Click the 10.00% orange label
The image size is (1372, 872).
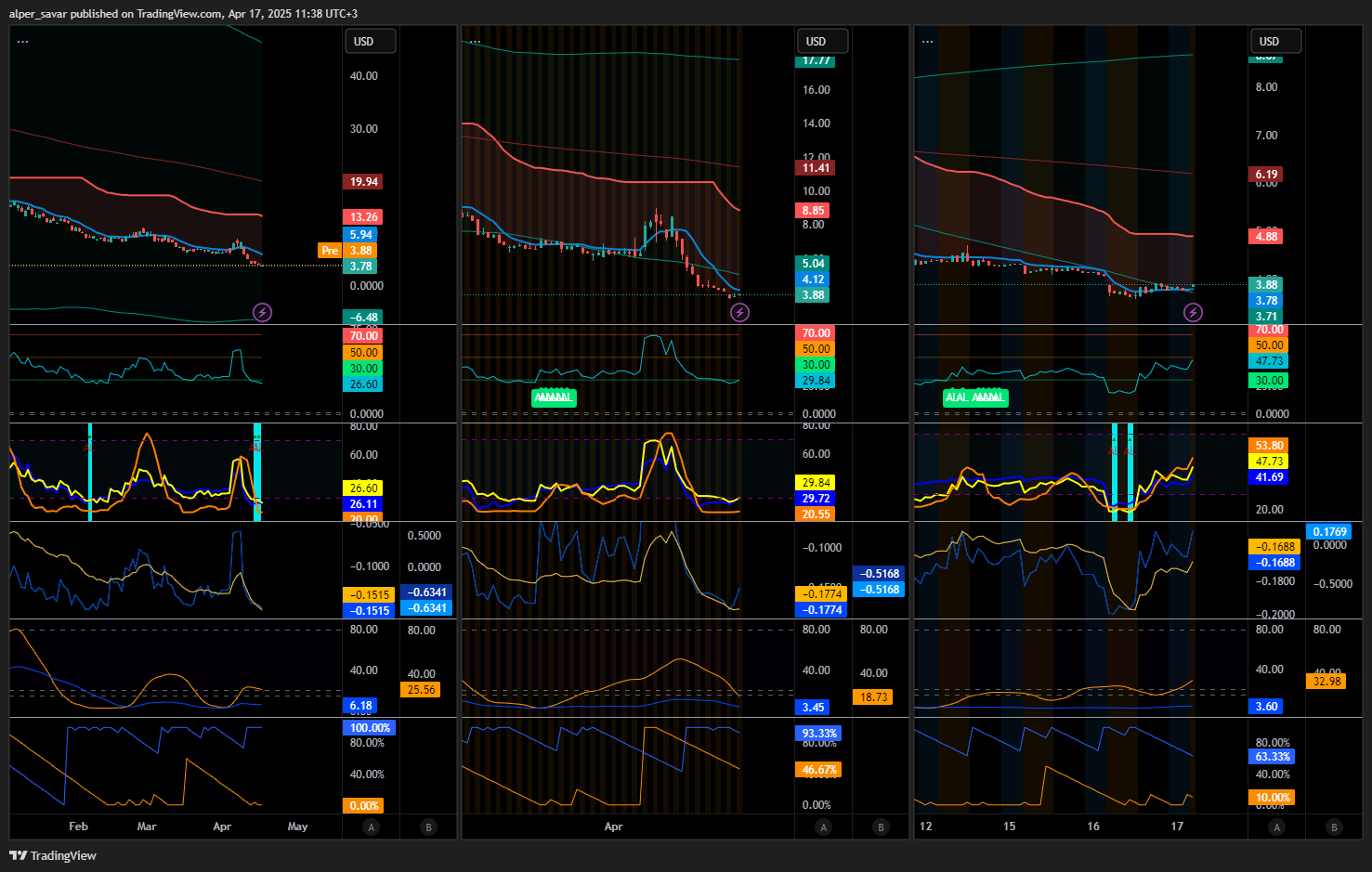click(1272, 798)
